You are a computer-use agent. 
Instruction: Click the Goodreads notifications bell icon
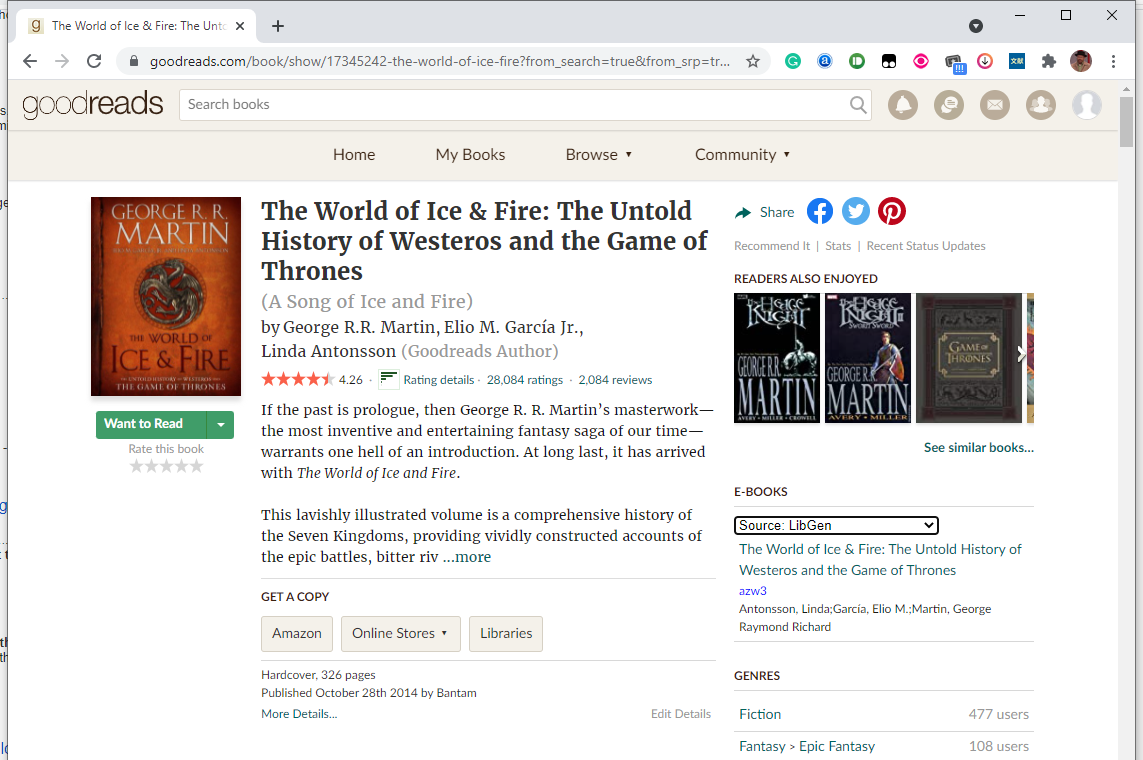click(902, 105)
